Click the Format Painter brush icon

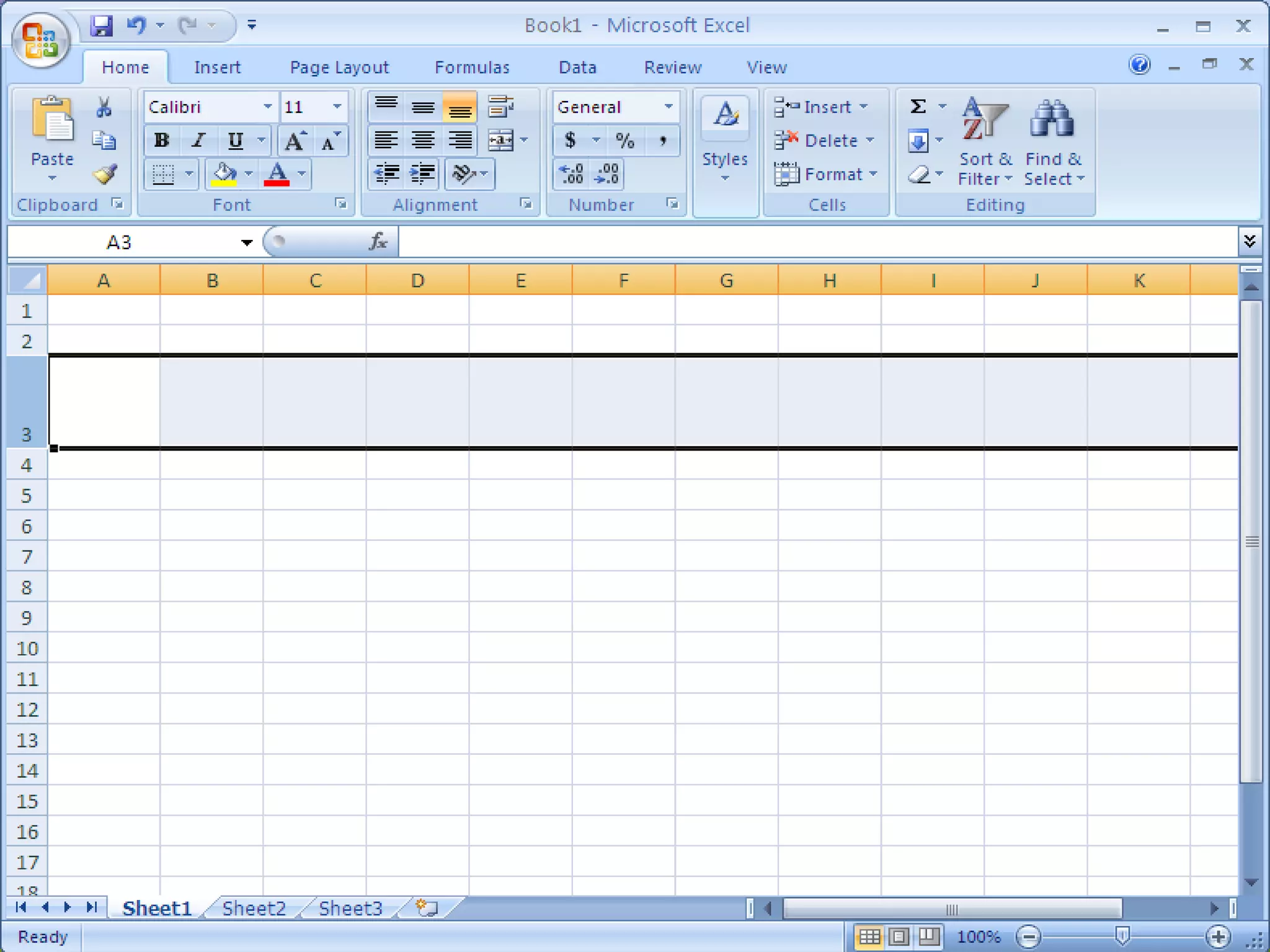click(104, 174)
